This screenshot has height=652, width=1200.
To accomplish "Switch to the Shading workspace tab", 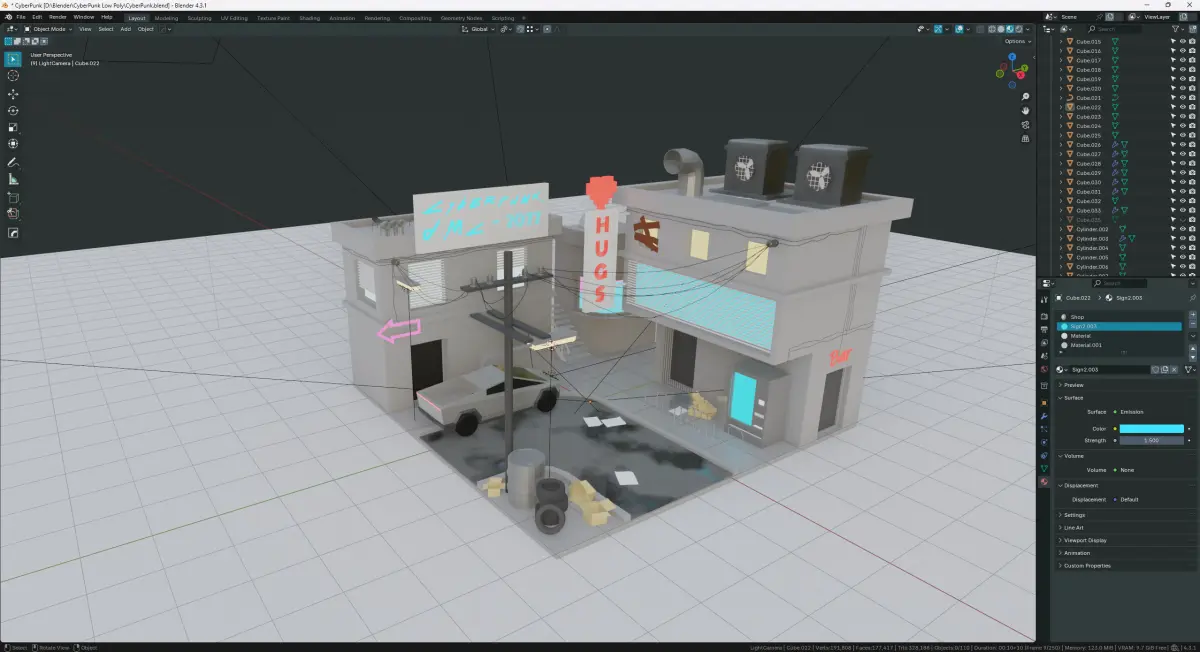I will (309, 18).
